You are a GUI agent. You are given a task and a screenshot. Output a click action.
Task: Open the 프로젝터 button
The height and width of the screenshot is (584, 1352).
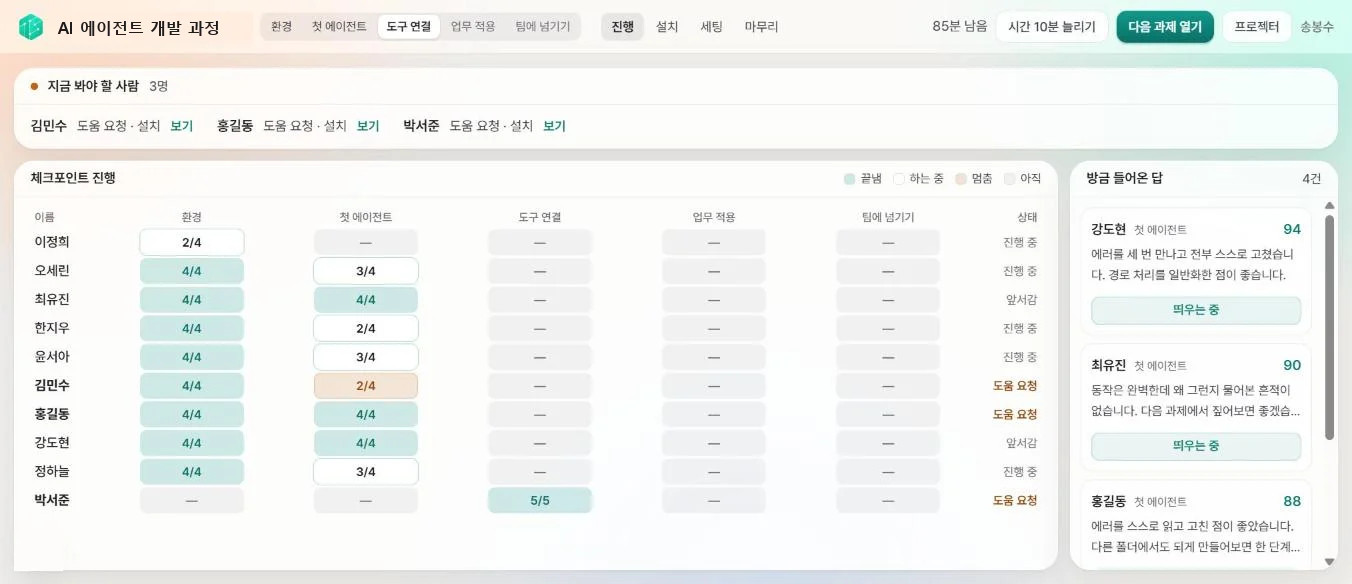[1257, 27]
